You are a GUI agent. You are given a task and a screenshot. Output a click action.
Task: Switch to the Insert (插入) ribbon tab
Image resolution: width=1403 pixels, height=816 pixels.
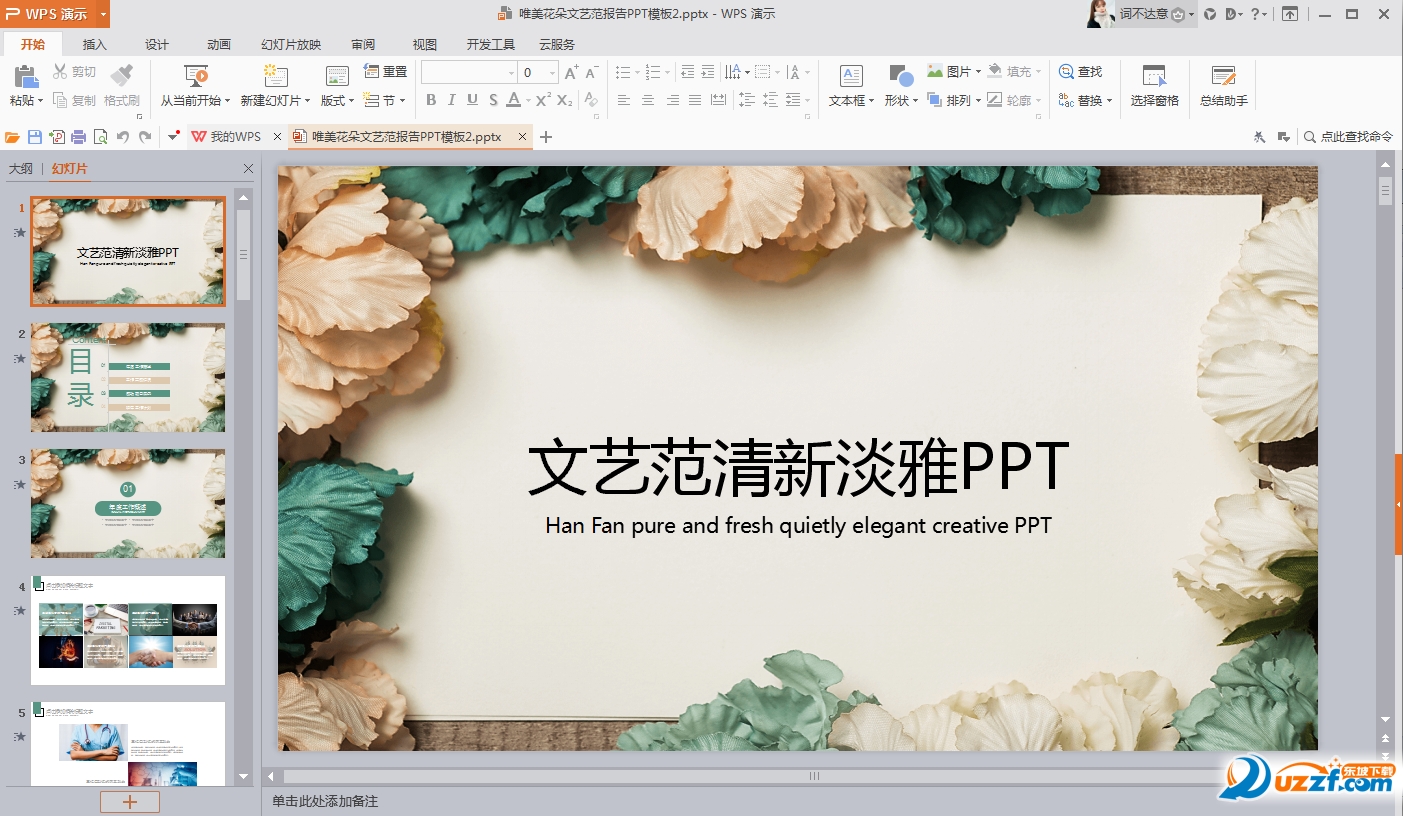pos(95,44)
